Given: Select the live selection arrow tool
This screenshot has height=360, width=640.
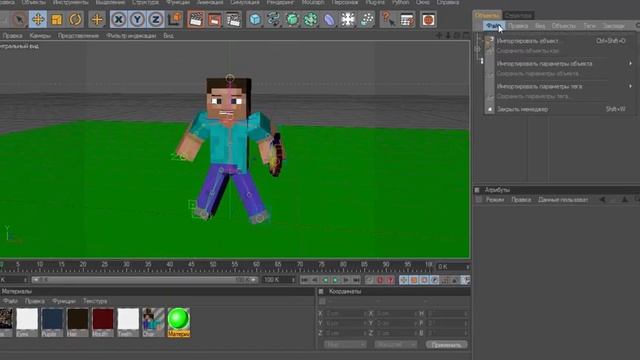Looking at the screenshot, I should 19,19.
